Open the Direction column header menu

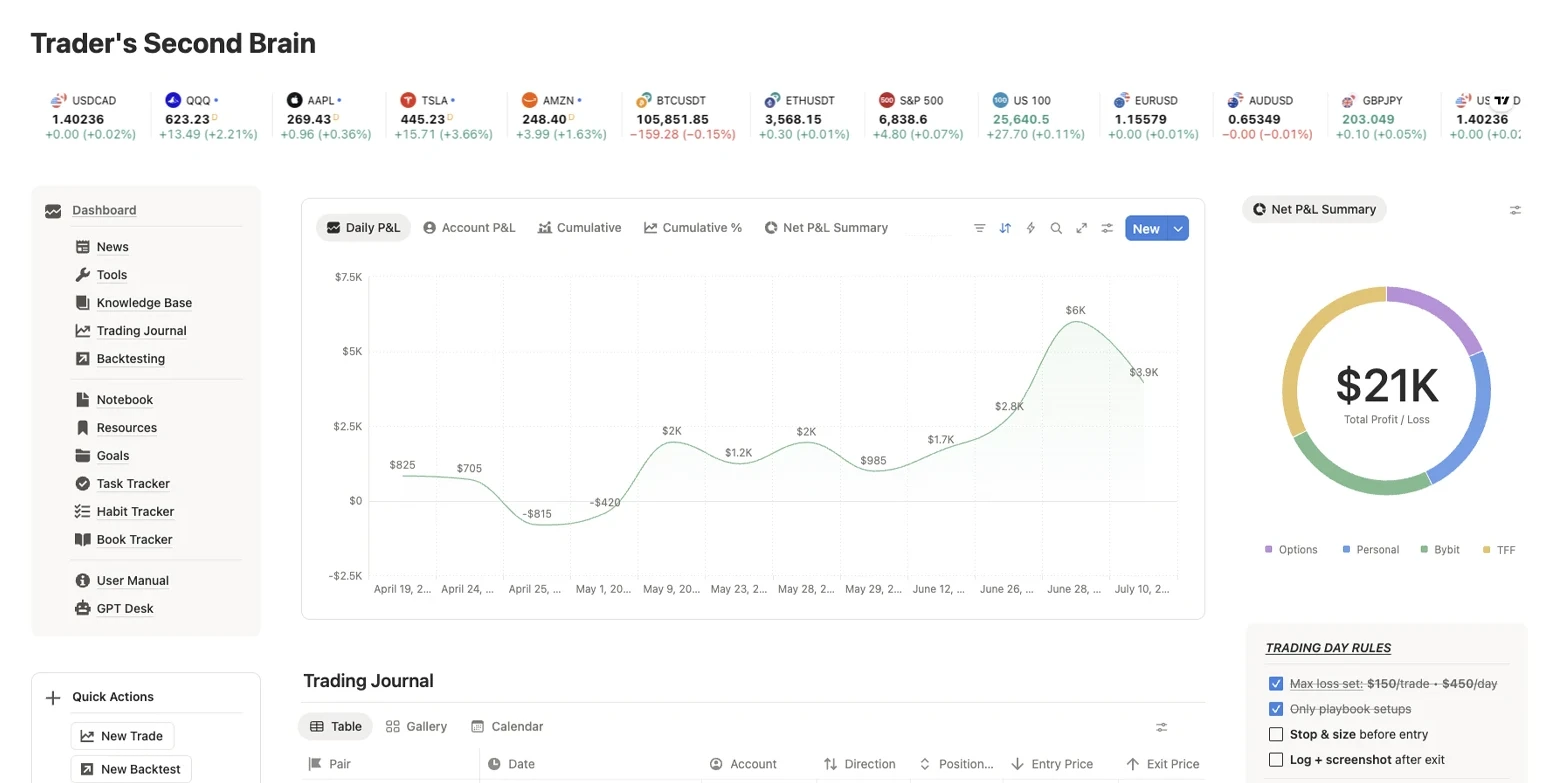(x=858, y=764)
